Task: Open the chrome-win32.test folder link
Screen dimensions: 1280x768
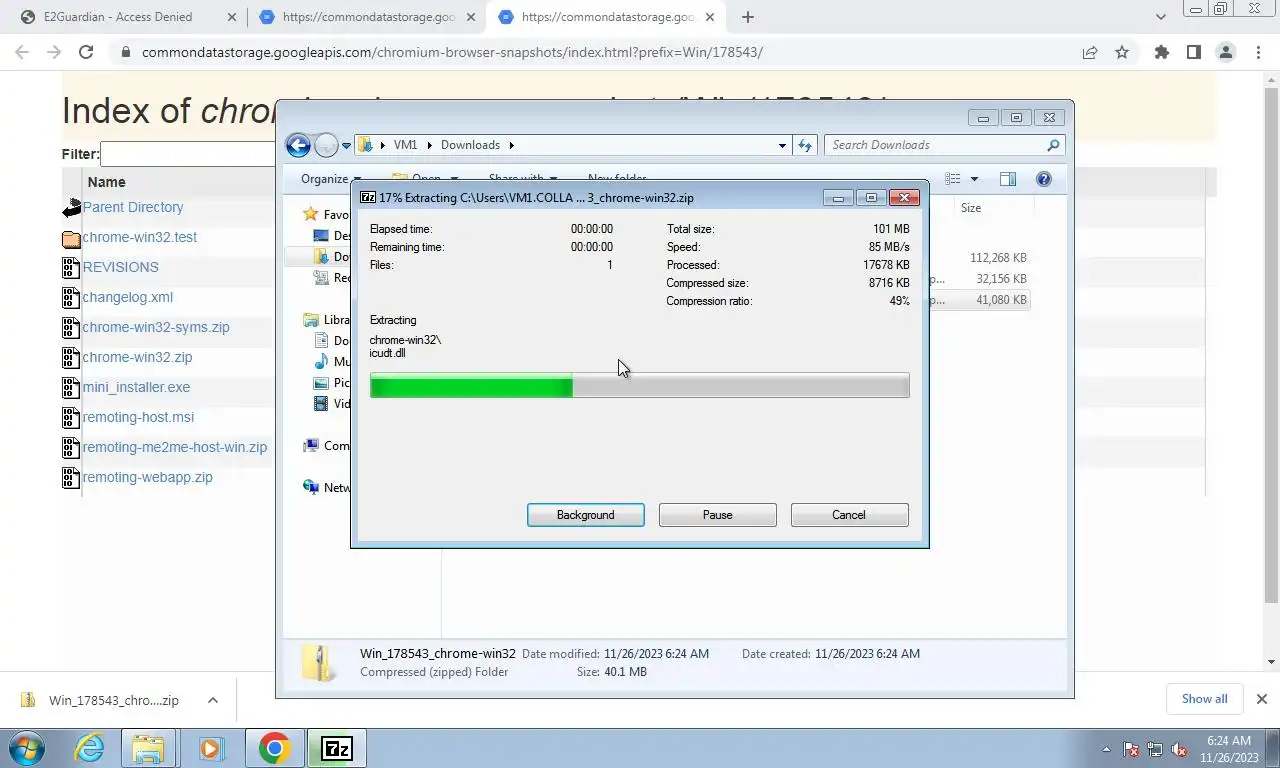Action: click(x=140, y=237)
